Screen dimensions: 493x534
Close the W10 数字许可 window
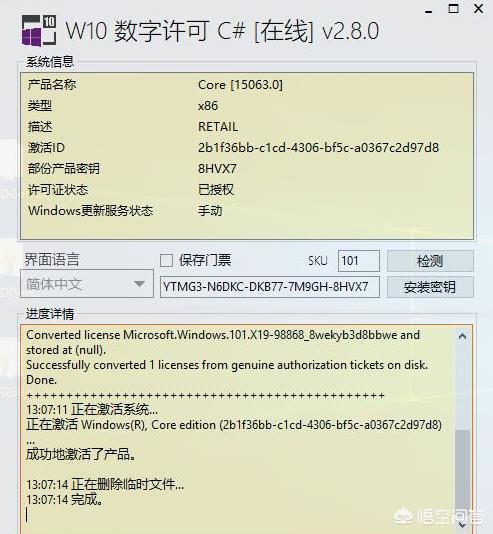pyautogui.click(x=478, y=9)
